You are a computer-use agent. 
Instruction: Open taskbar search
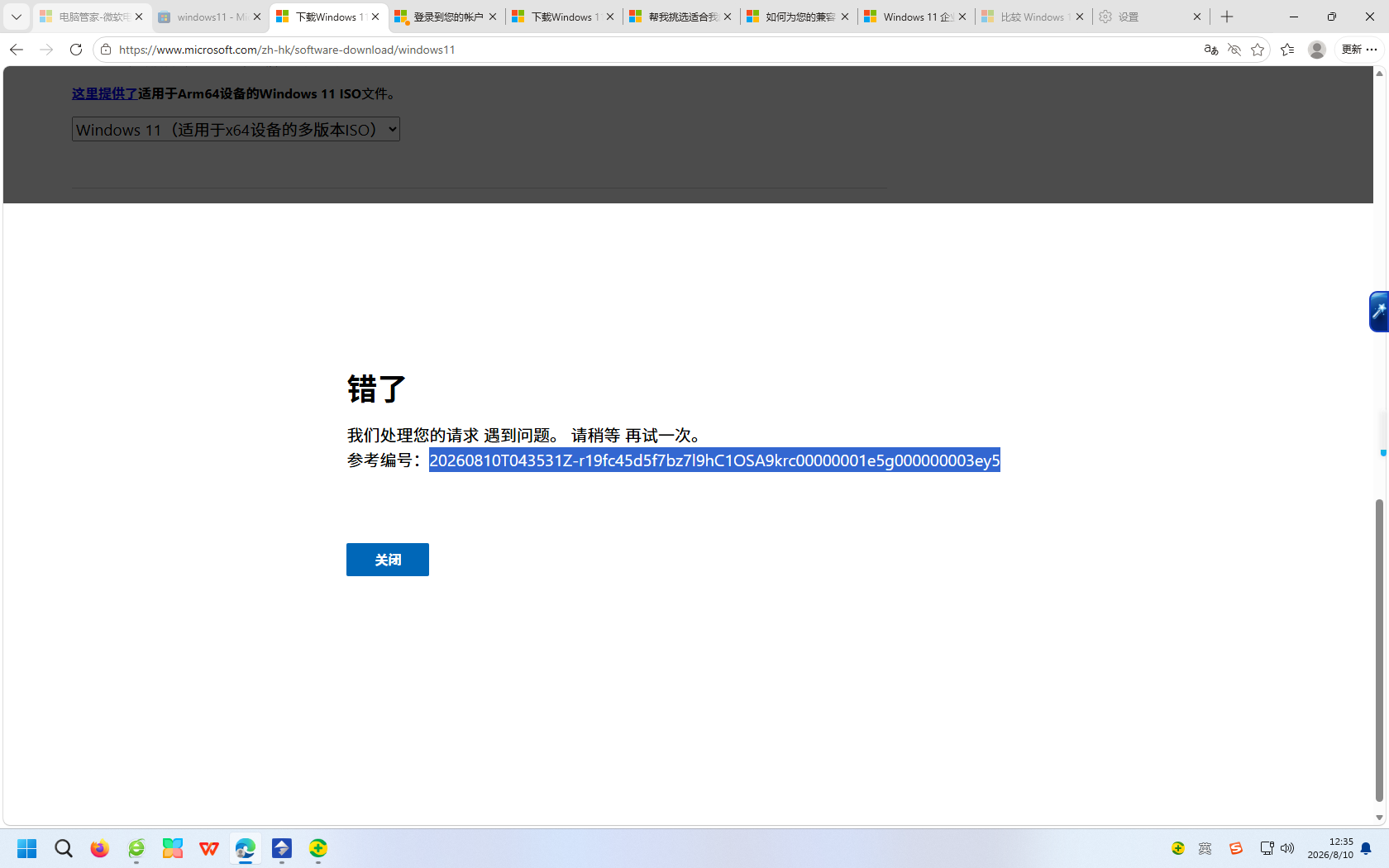point(64,849)
